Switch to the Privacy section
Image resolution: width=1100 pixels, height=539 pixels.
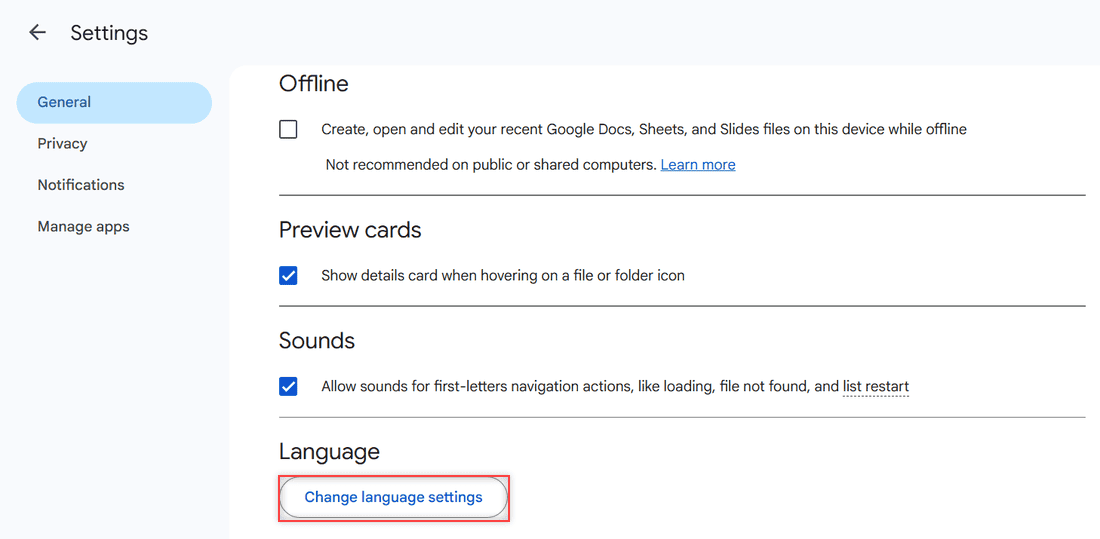coord(62,144)
